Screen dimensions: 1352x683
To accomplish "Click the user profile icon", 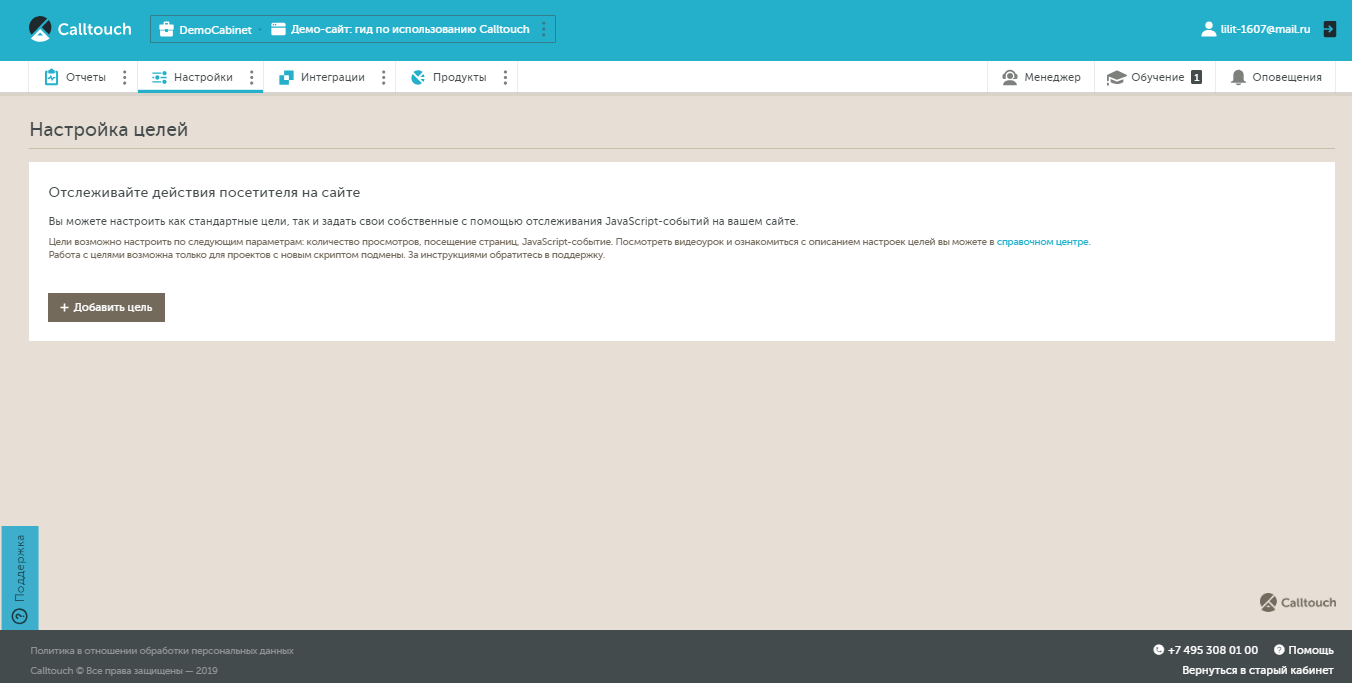I will 1208,29.
